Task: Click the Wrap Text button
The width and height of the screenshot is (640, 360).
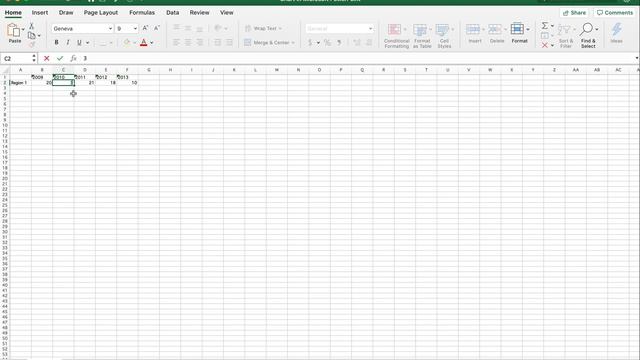Action: [263, 29]
